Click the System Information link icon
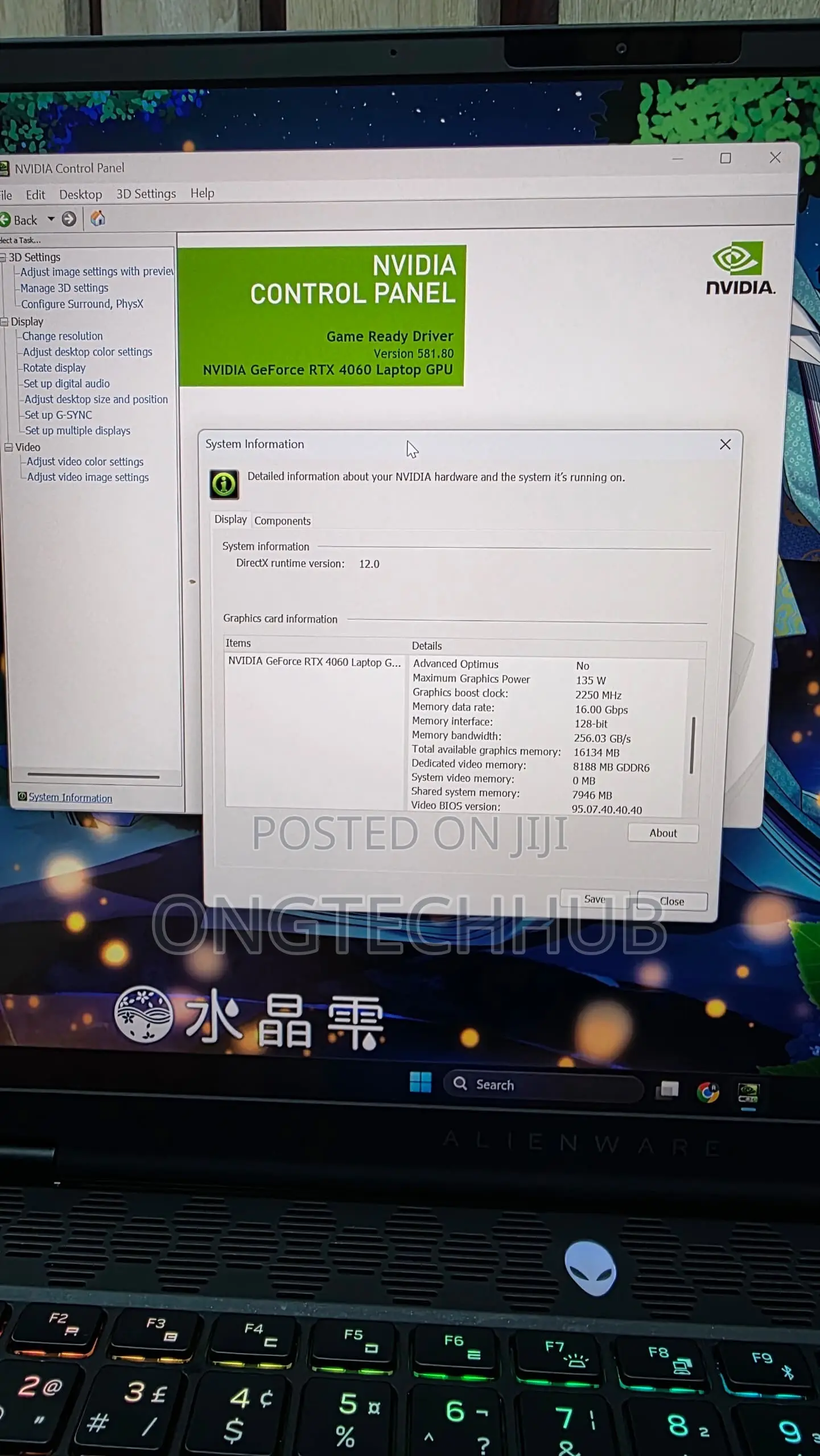 click(x=22, y=796)
